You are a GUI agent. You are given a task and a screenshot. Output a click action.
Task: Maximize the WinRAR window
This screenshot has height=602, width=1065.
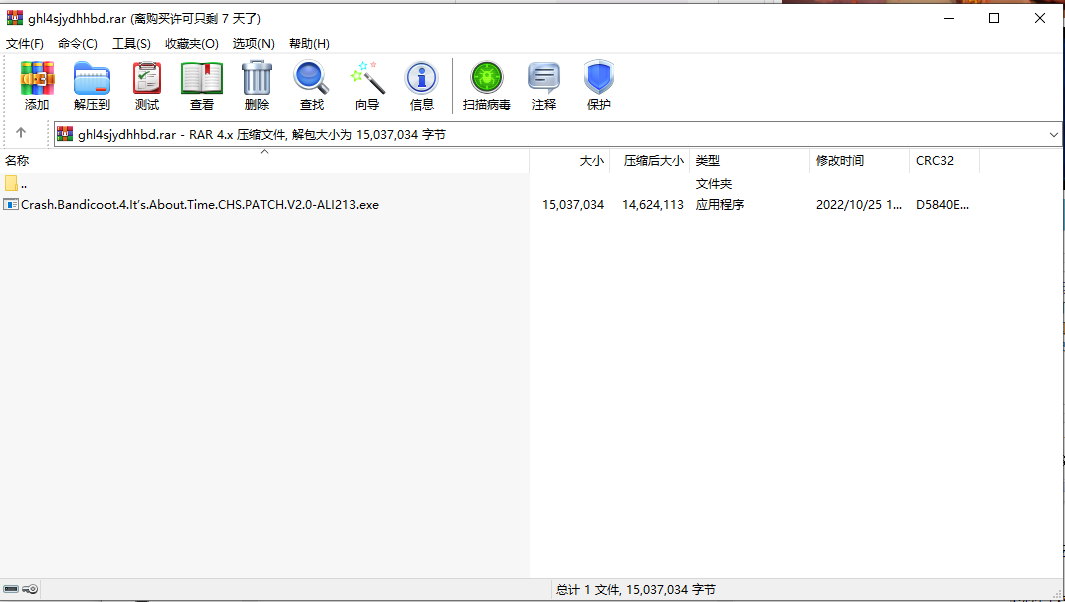pyautogui.click(x=994, y=18)
